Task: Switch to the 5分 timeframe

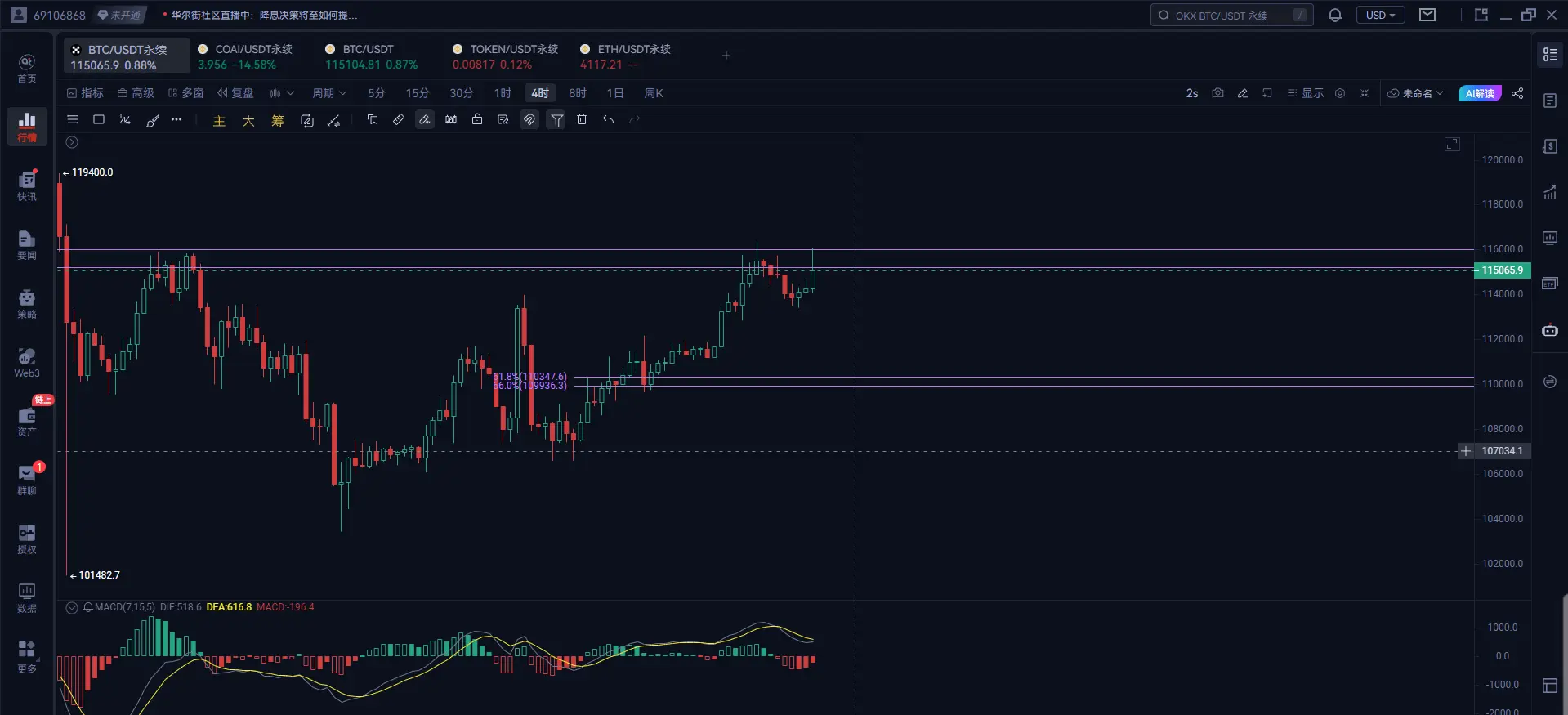Action: [x=377, y=93]
